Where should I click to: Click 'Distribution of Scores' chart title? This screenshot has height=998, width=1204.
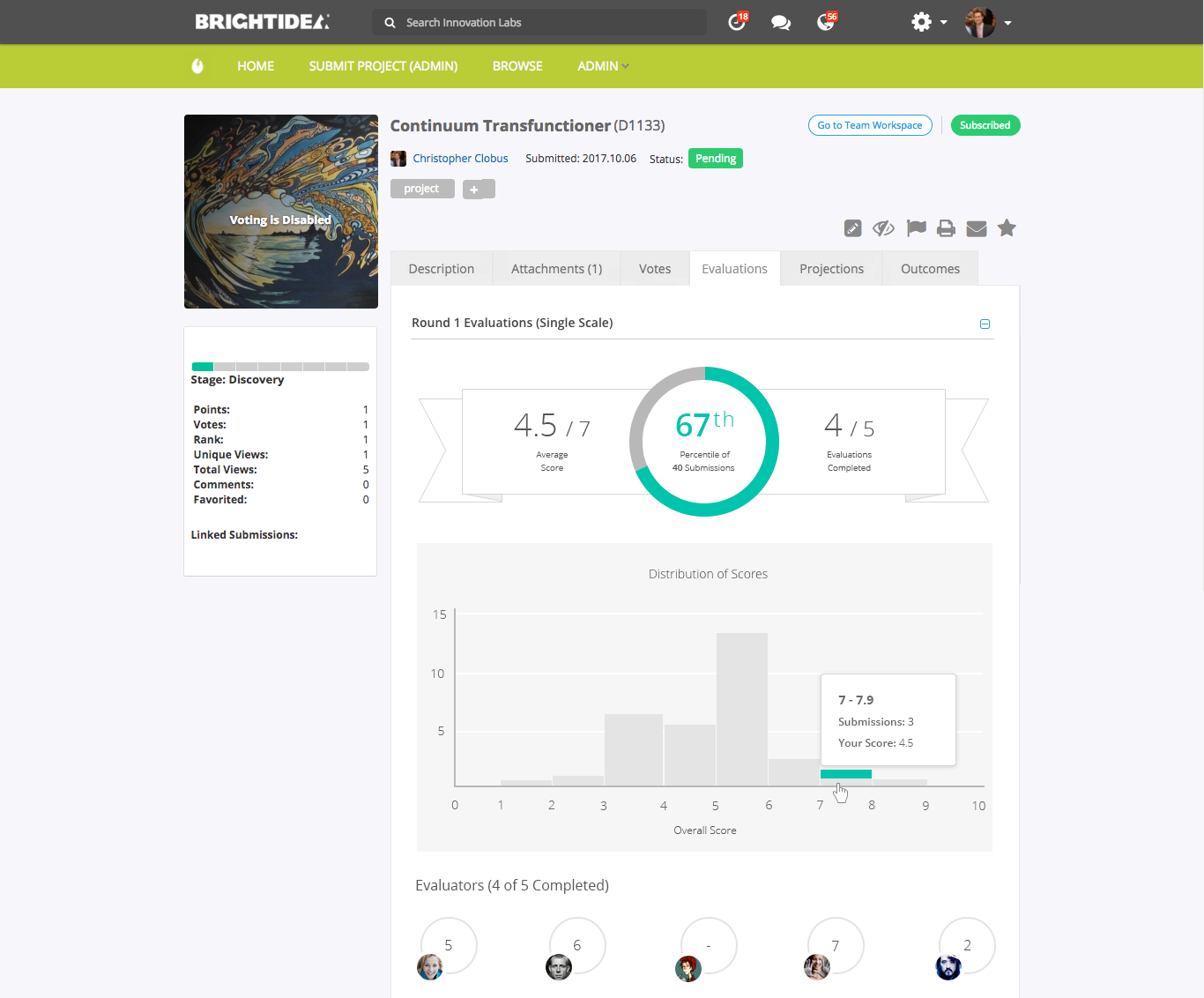click(x=708, y=574)
